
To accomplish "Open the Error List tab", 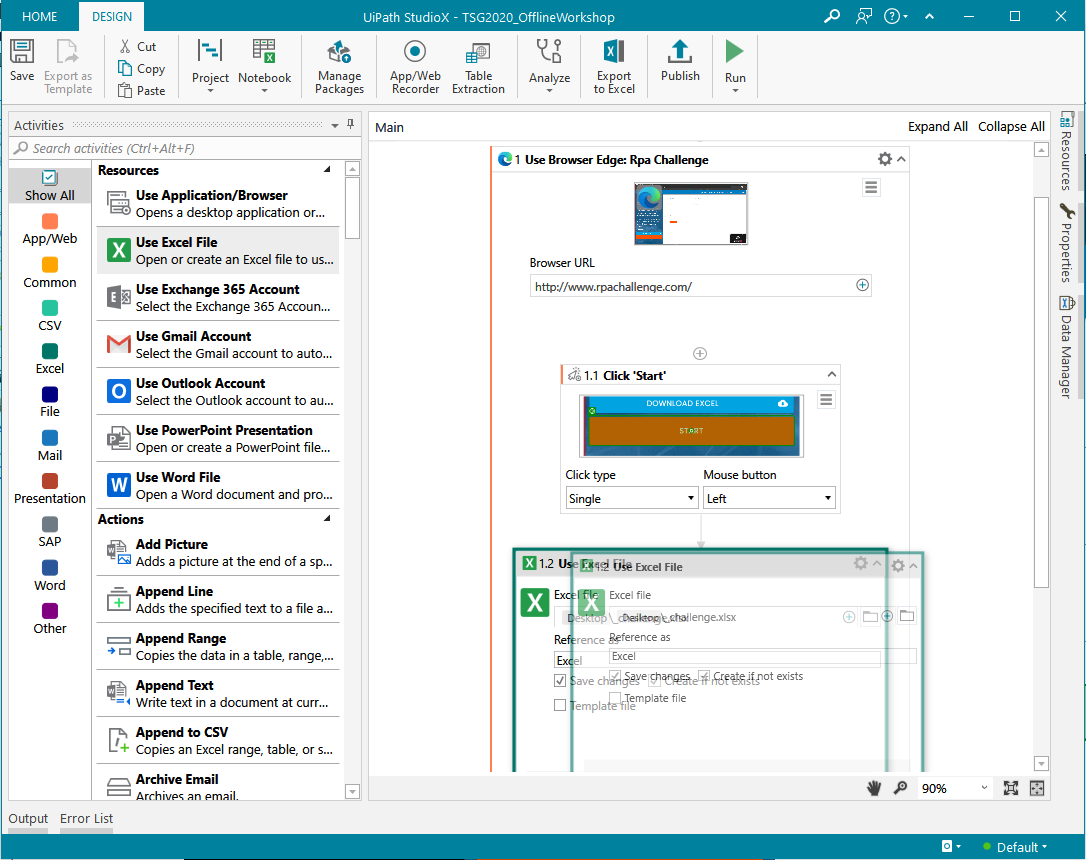I will 86,818.
